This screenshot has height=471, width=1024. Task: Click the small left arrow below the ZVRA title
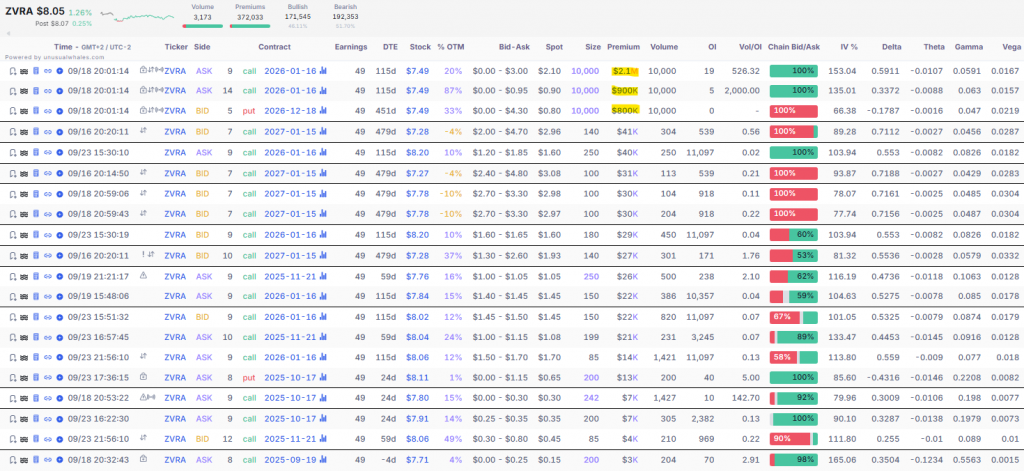pyautogui.click(x=8, y=33)
